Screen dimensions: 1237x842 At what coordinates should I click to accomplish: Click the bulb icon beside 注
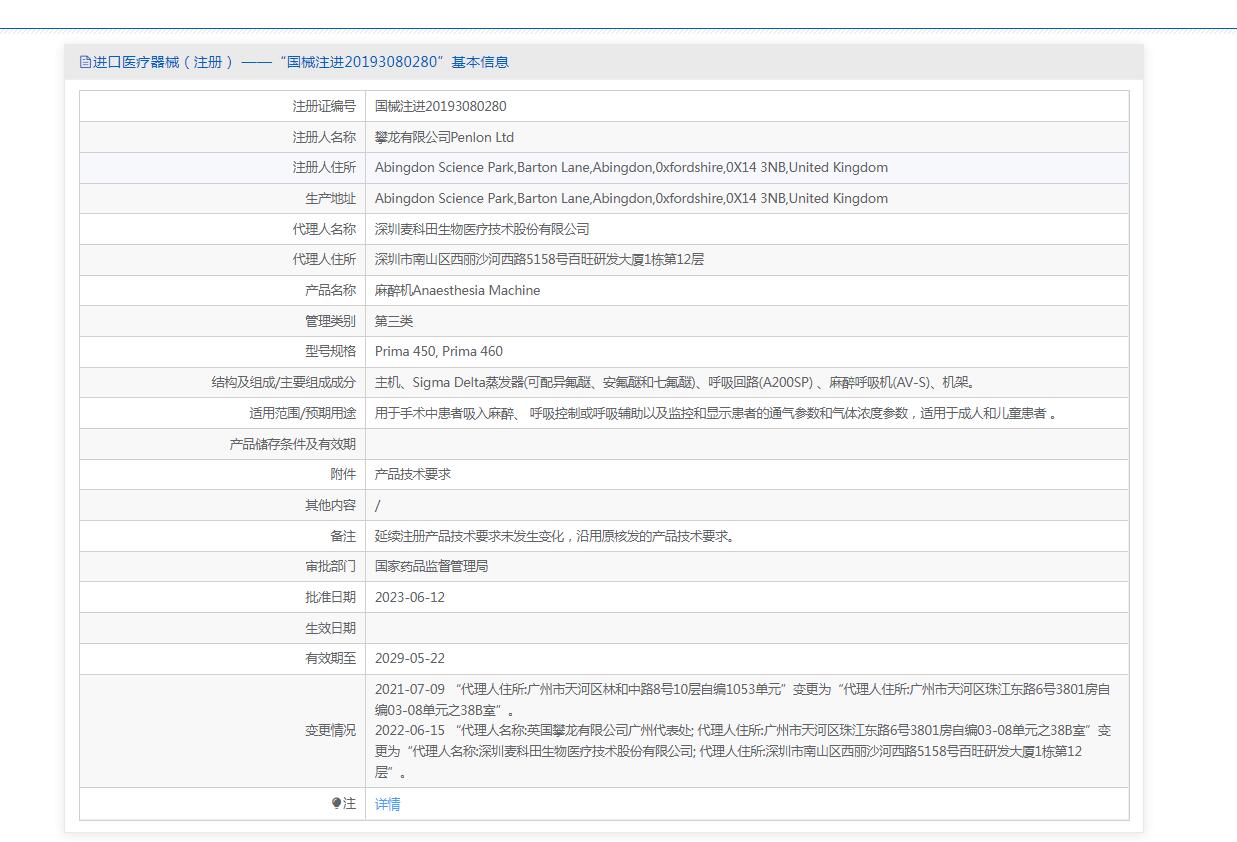[x=337, y=803]
